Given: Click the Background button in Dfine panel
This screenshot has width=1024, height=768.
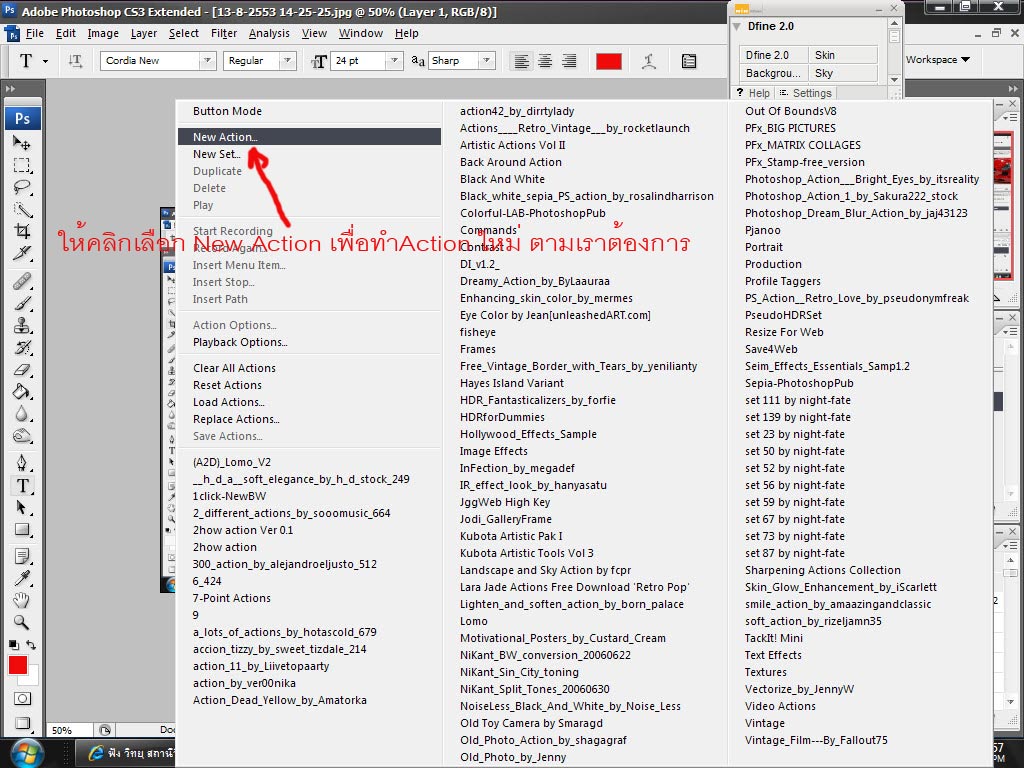Looking at the screenshot, I should coord(773,73).
